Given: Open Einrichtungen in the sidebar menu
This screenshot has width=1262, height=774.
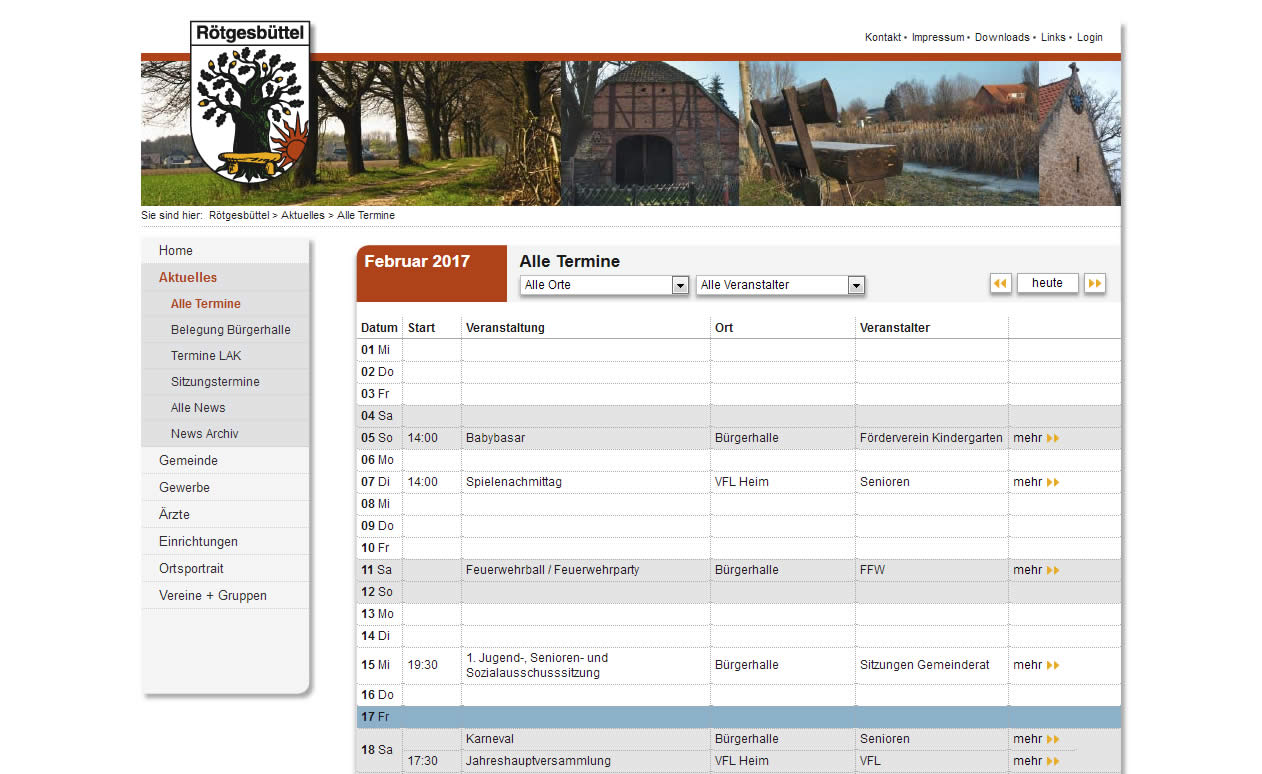Looking at the screenshot, I should point(226,541).
